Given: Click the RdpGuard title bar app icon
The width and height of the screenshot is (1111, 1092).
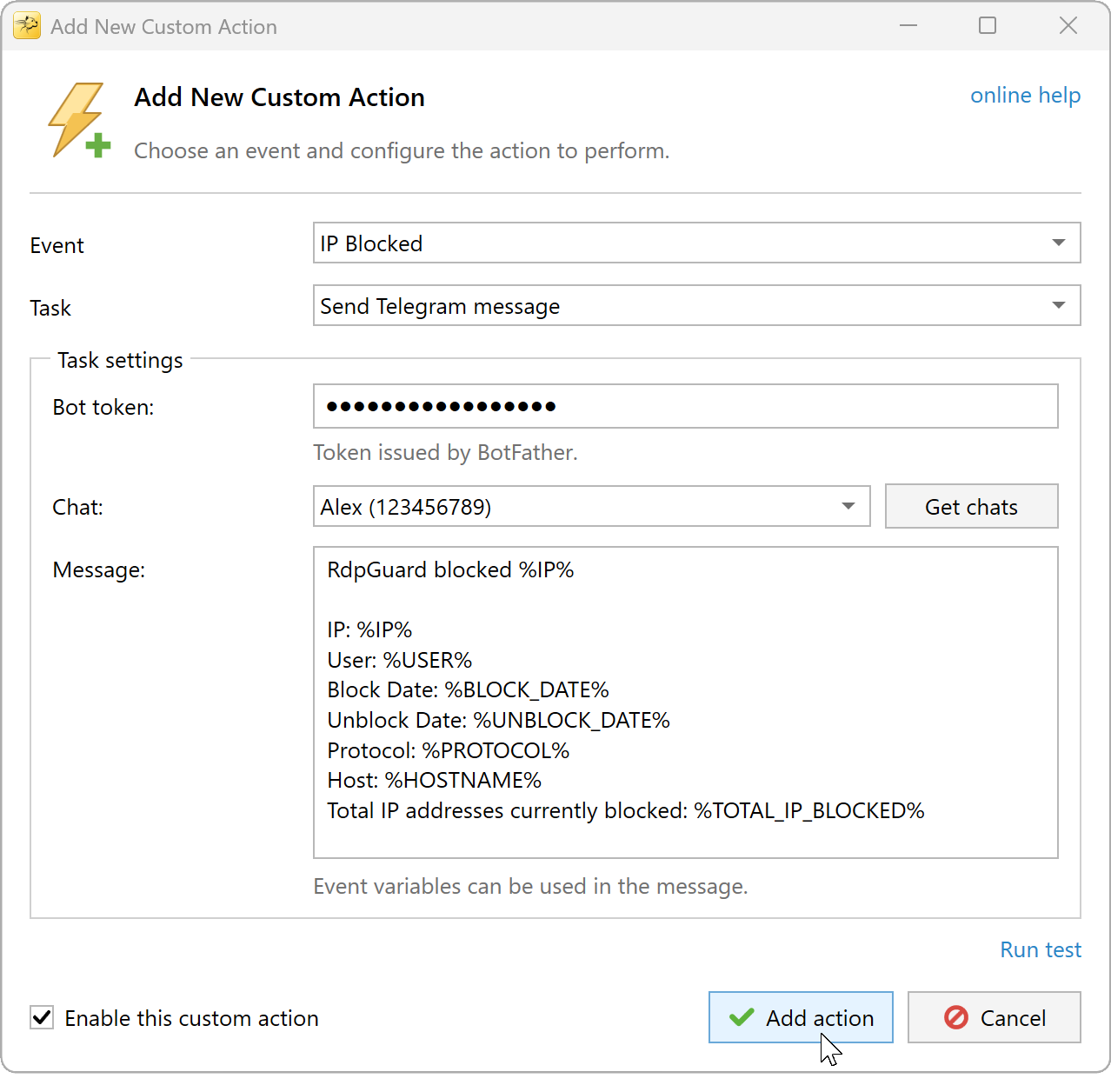Looking at the screenshot, I should pyautogui.click(x=27, y=26).
